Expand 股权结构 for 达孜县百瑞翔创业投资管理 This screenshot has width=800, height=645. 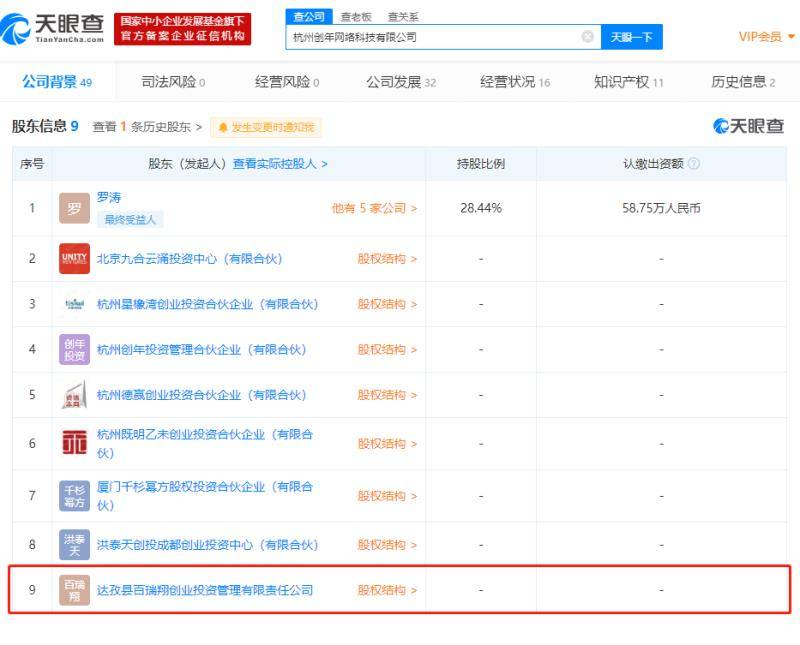(x=387, y=590)
